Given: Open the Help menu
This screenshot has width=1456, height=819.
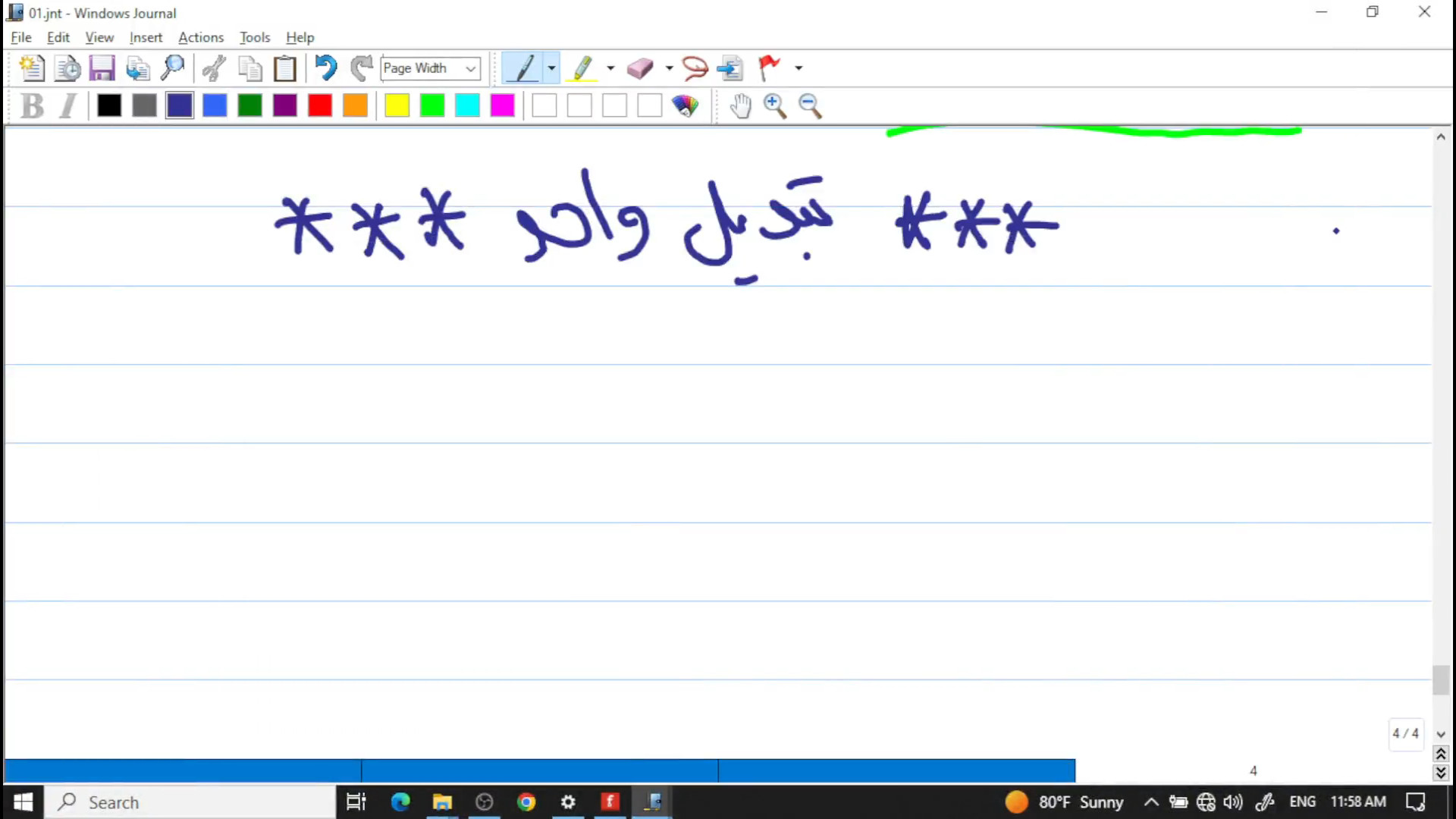Looking at the screenshot, I should [300, 37].
